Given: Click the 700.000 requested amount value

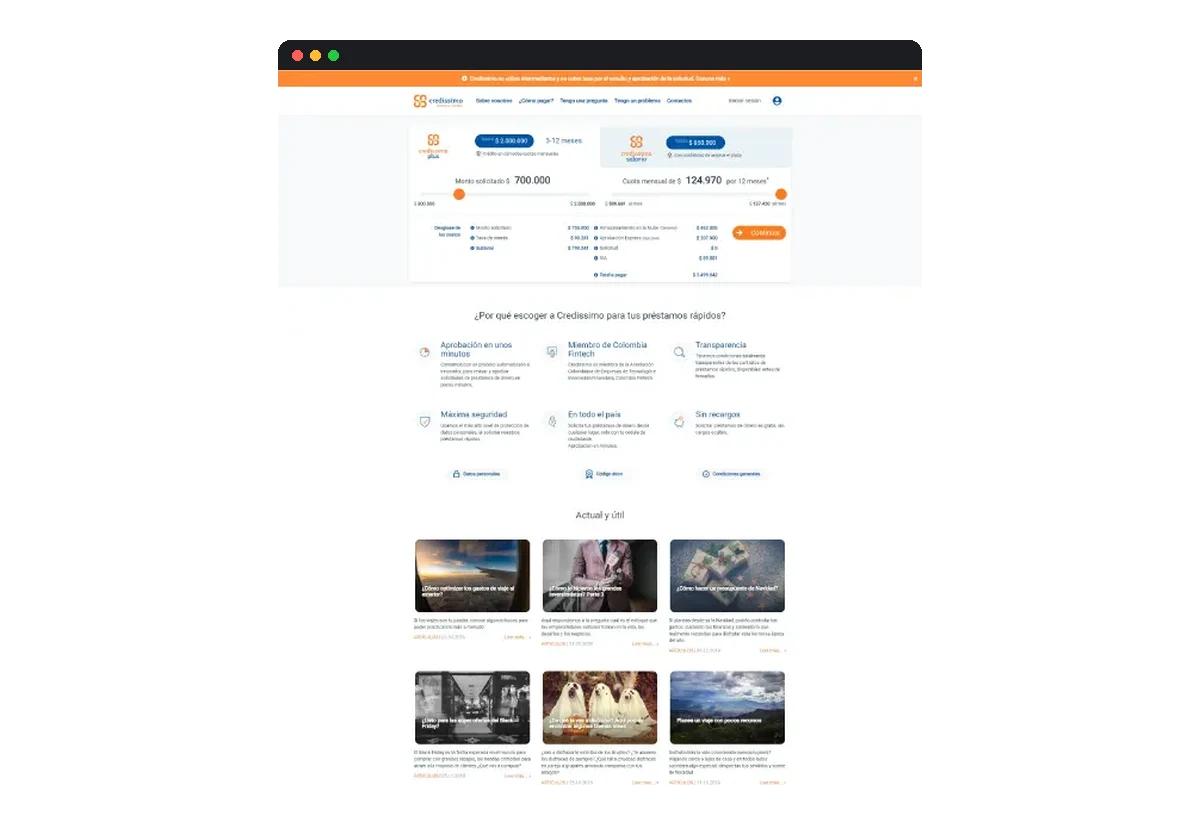Looking at the screenshot, I should [532, 180].
